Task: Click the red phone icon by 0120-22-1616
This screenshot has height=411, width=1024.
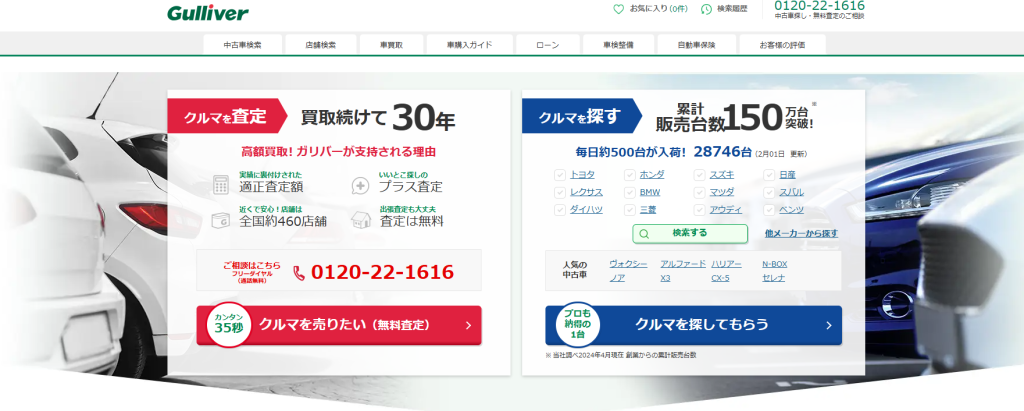Action: click(x=299, y=272)
